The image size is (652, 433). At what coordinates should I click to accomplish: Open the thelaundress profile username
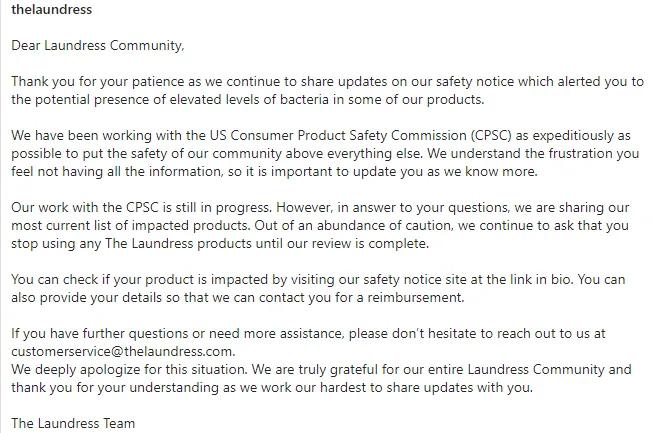[x=51, y=10]
